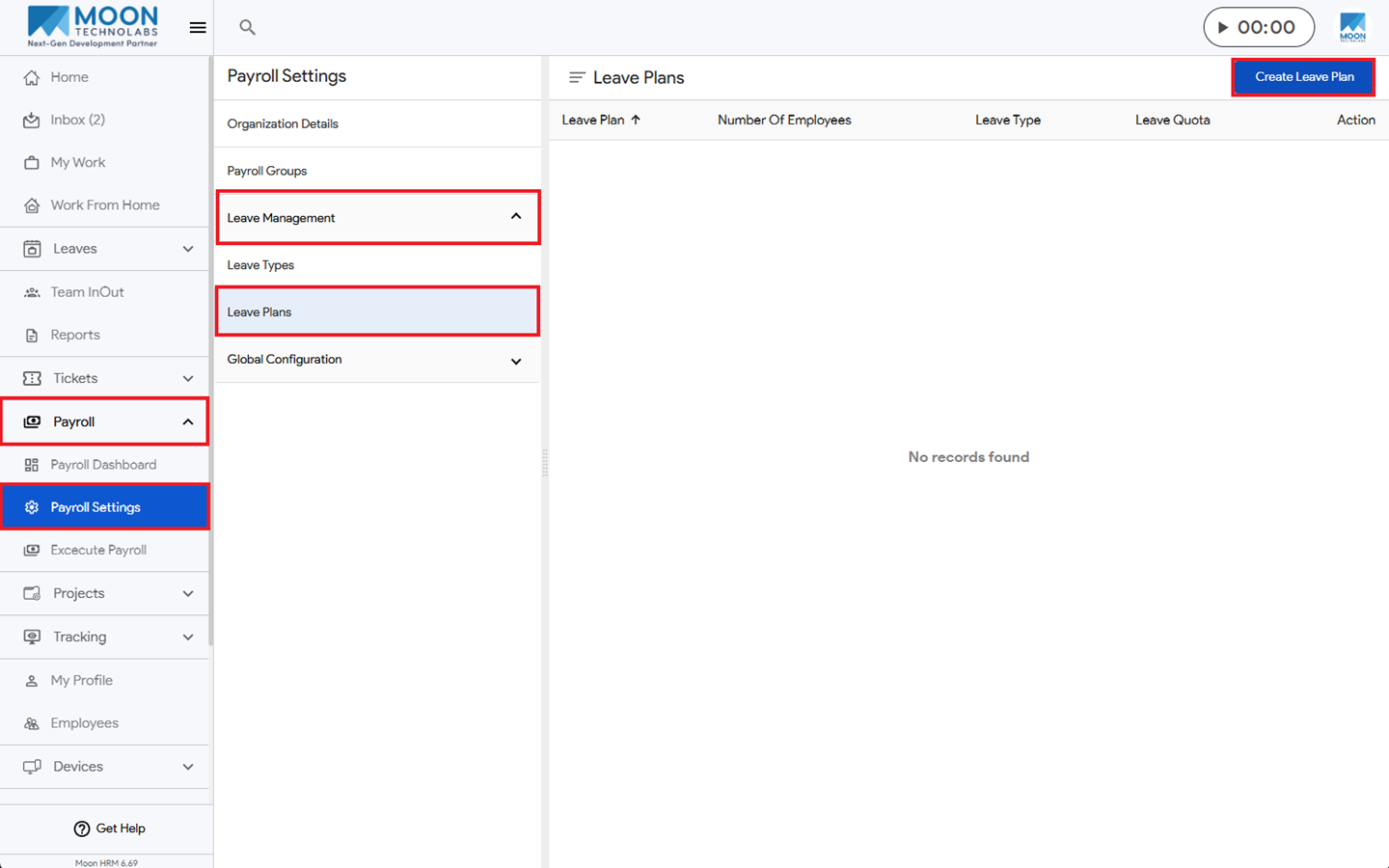
Task: Expand the Devices menu chevron
Action: point(188,767)
